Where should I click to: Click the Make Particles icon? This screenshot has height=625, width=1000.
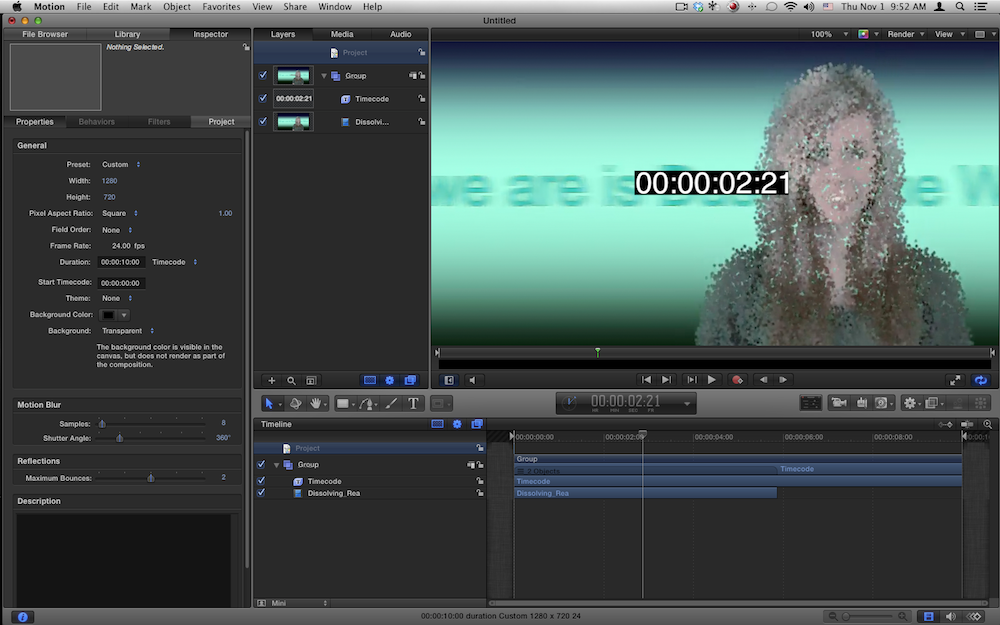point(958,402)
